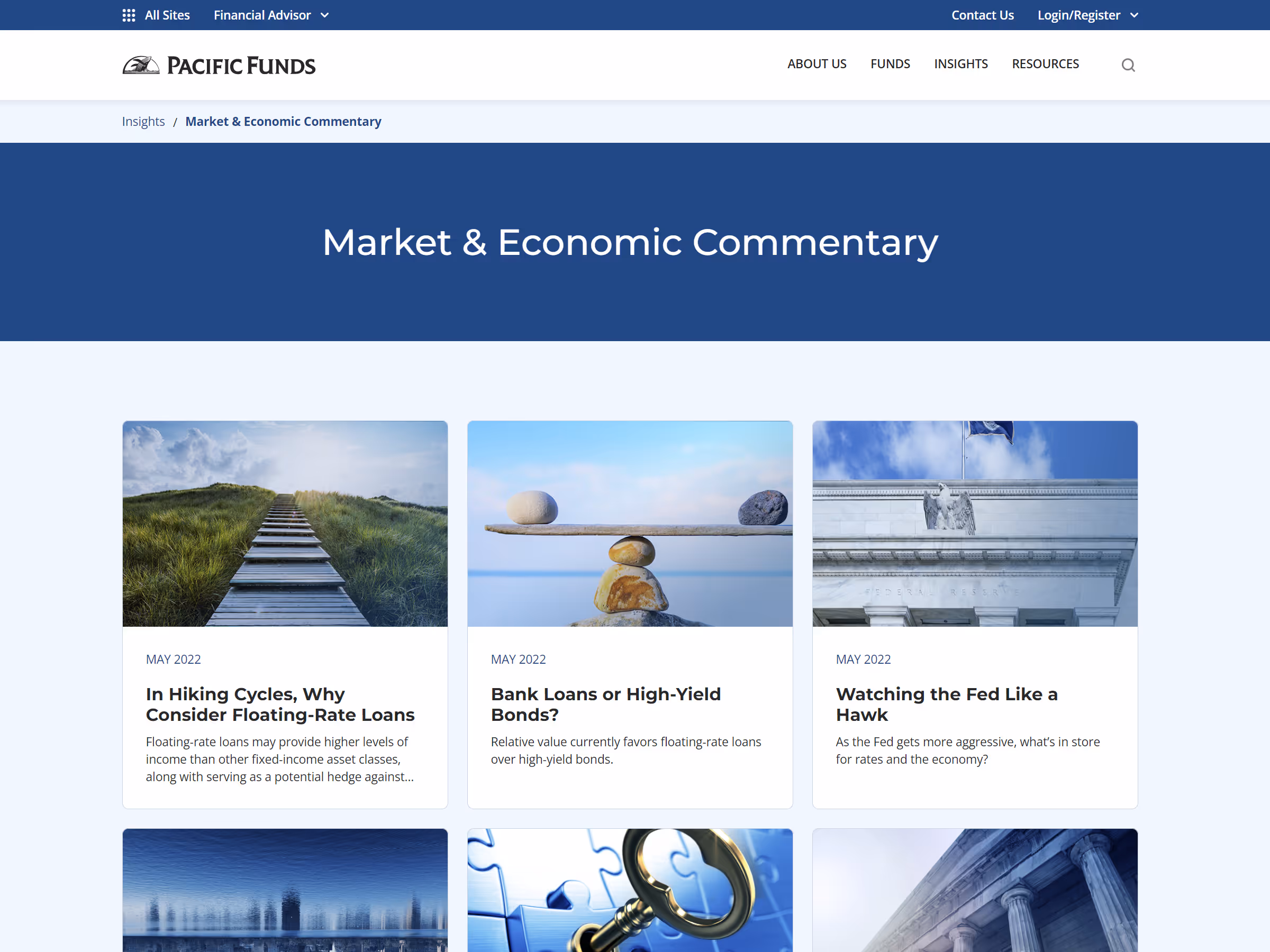Click 'Relative value currently favors' summary text
Image resolution: width=1270 pixels, height=952 pixels.
(626, 750)
